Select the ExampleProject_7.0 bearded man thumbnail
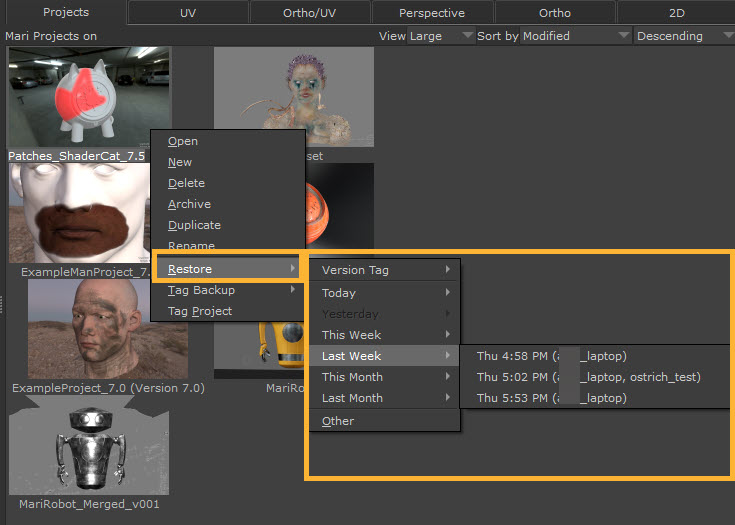 [x=82, y=328]
